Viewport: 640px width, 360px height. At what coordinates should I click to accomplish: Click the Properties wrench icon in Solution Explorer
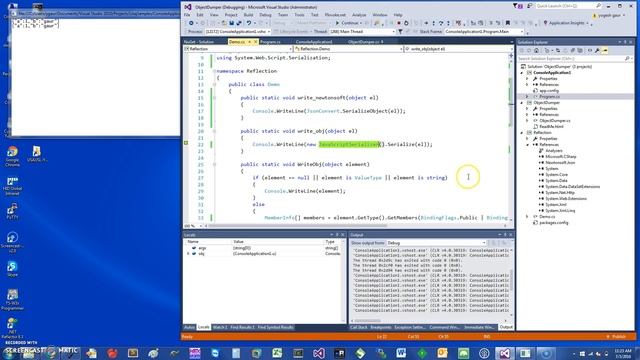597,51
